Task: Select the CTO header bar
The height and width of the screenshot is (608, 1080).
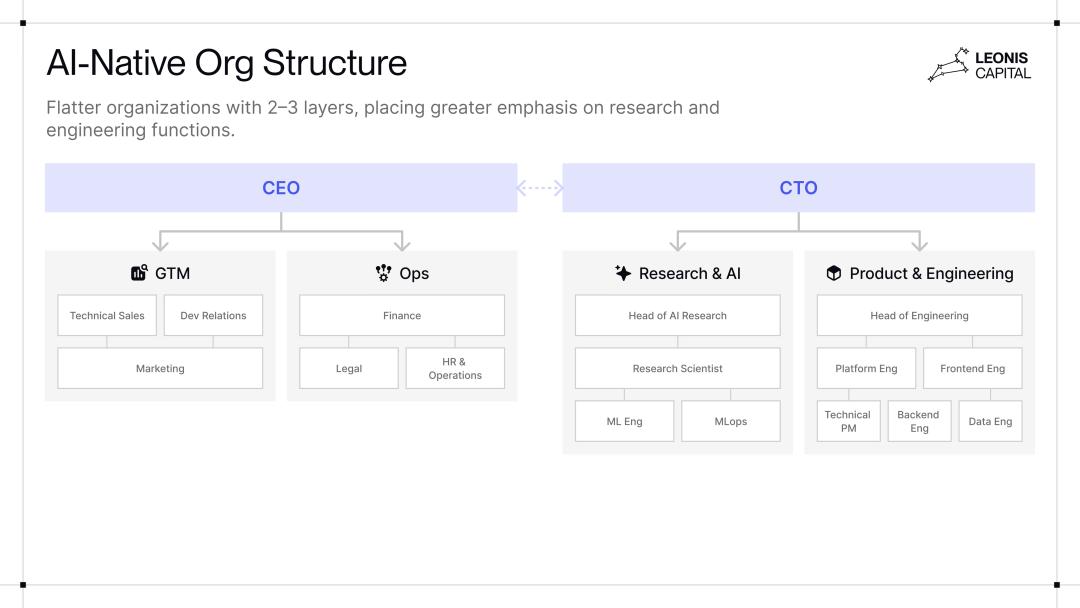Action: click(798, 188)
